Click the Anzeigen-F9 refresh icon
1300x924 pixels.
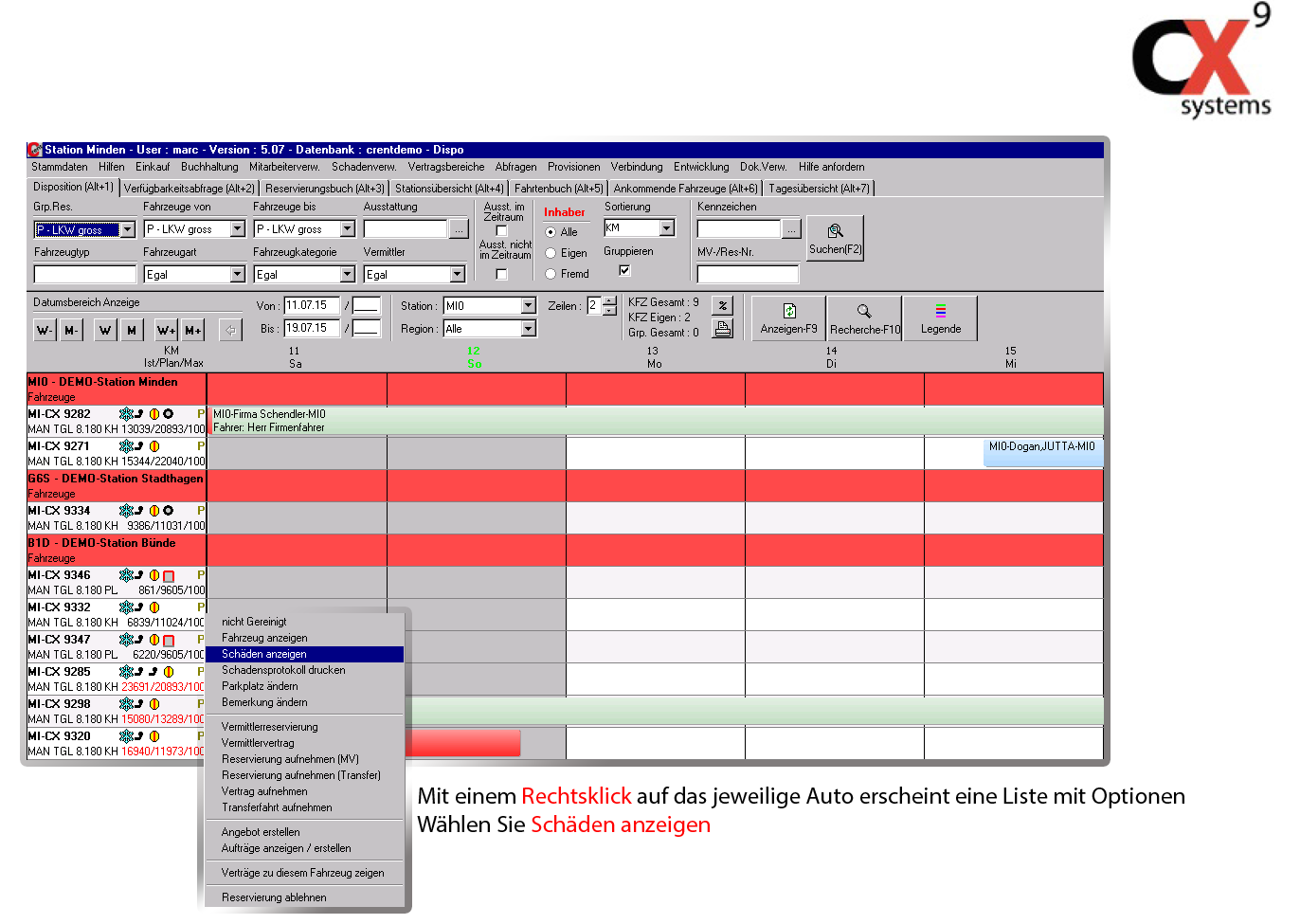[788, 317]
